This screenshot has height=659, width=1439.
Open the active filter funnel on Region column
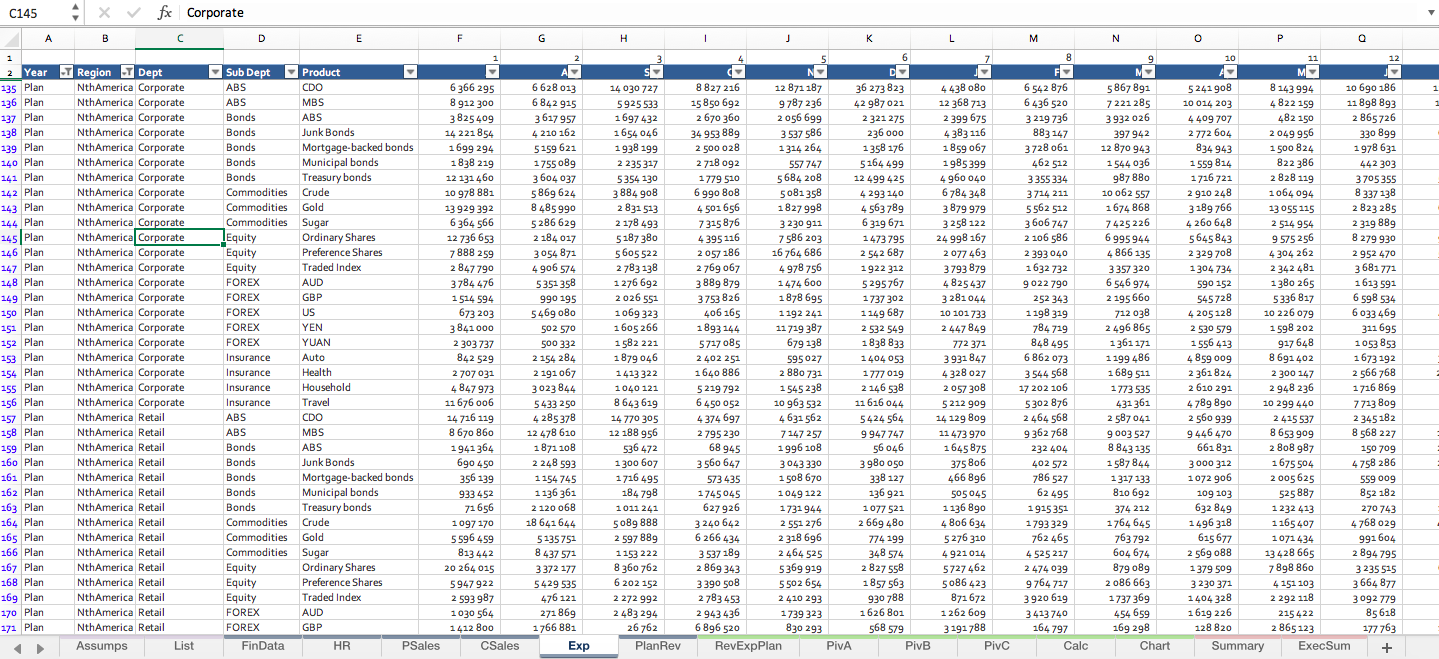pos(127,72)
